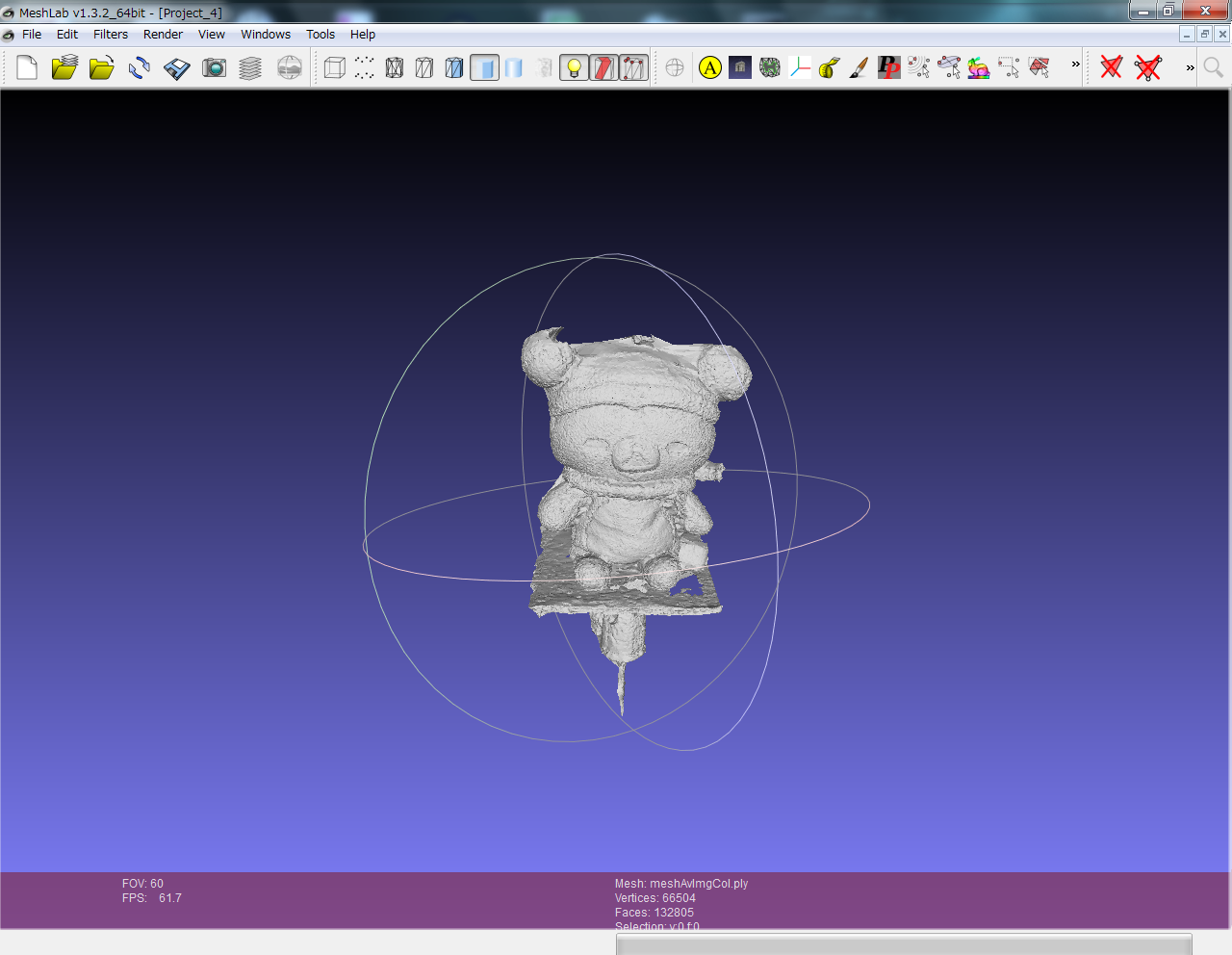Open the View menu
1232x955 pixels.
point(212,34)
